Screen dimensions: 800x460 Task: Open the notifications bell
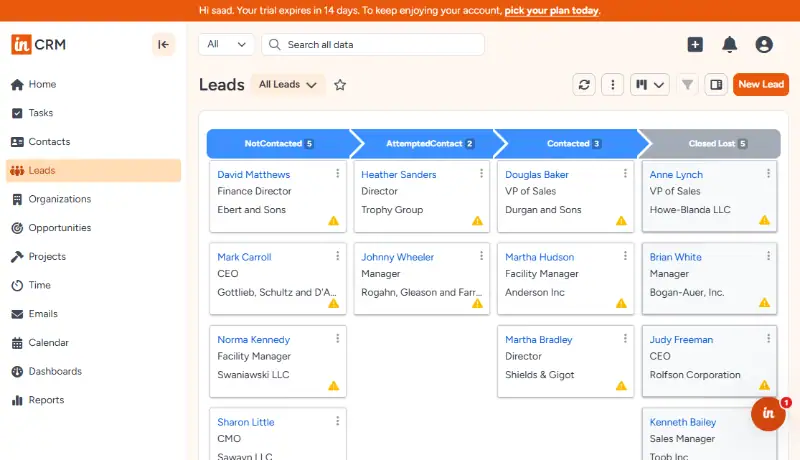(730, 44)
